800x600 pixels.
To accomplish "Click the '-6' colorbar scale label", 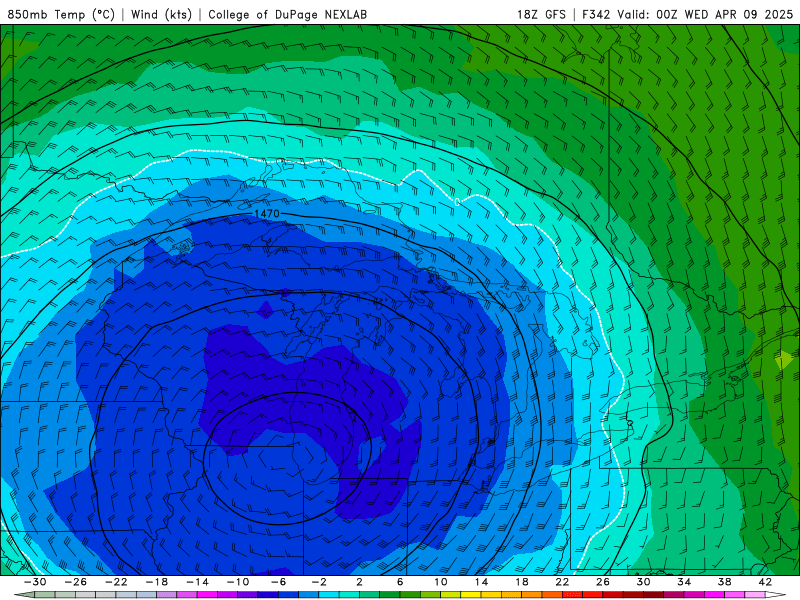I will click(279, 582).
